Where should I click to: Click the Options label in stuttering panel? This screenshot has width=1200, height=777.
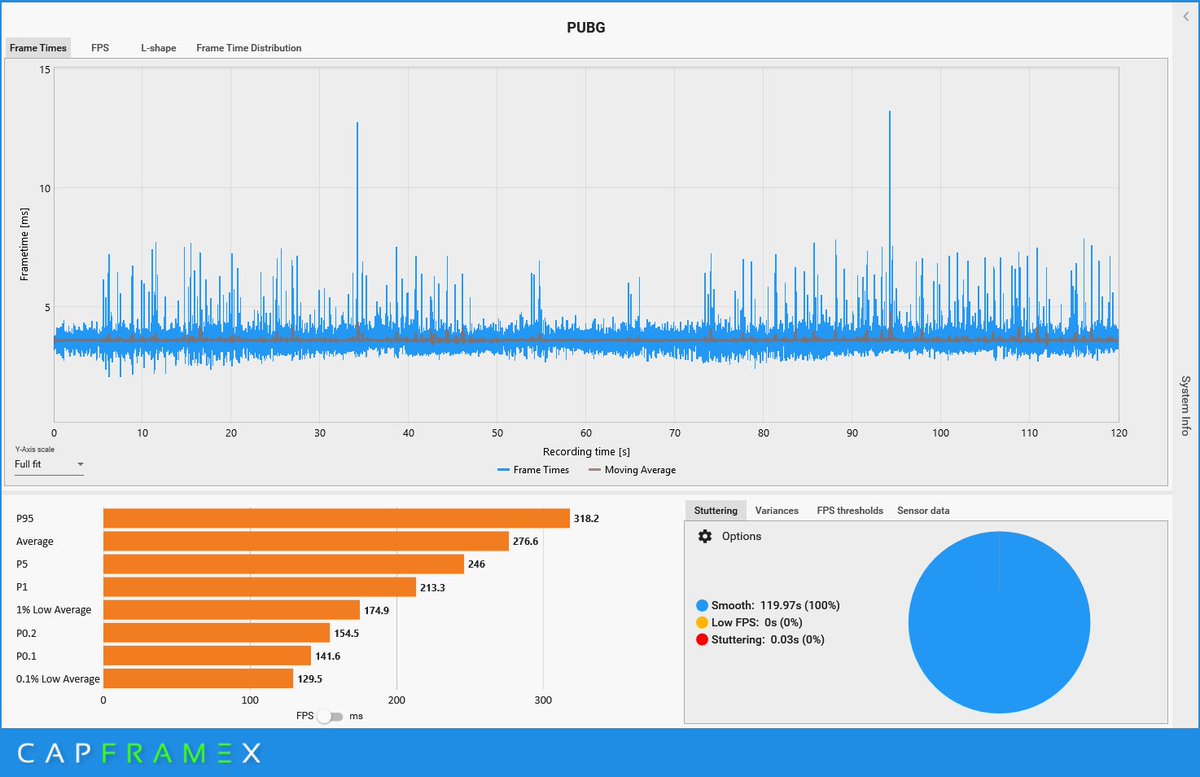click(x=741, y=537)
